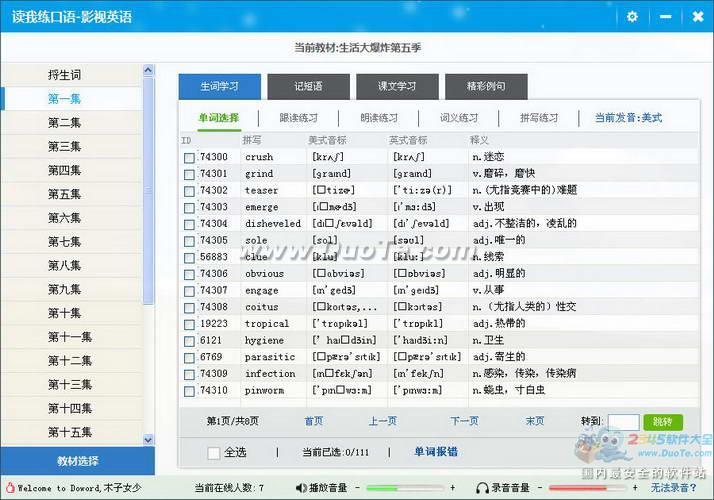Go to first page via 首页
This screenshot has height=500, width=714.
[x=314, y=421]
